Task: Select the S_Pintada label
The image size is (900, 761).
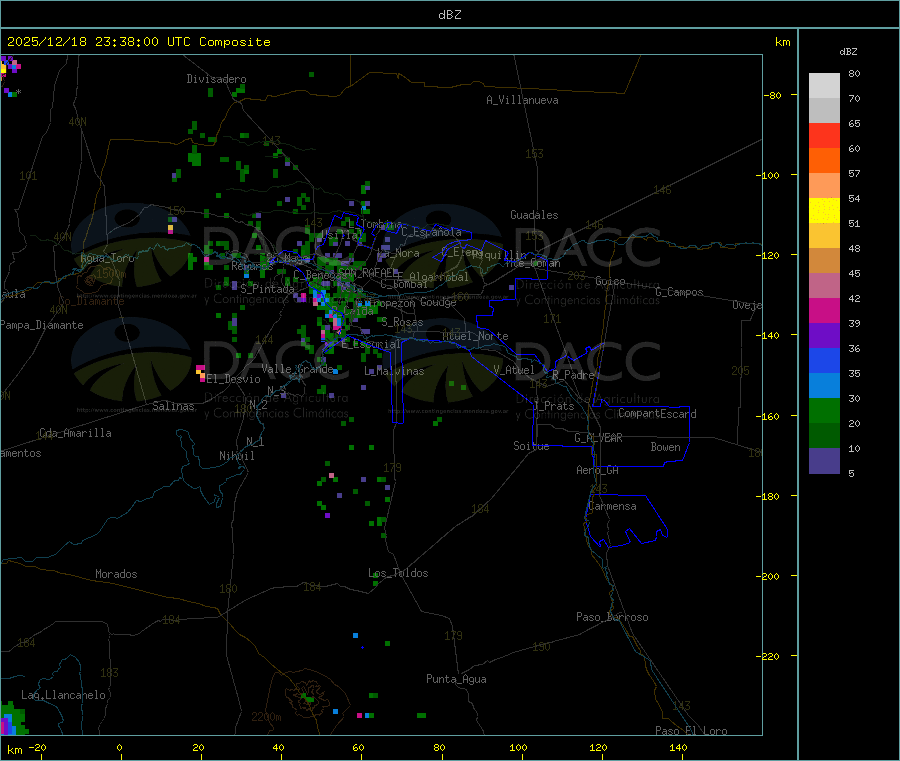Action: coord(267,289)
